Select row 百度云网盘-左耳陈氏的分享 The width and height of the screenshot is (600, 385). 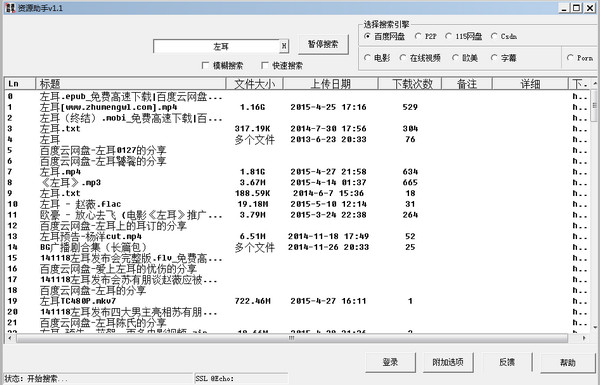pos(298,323)
